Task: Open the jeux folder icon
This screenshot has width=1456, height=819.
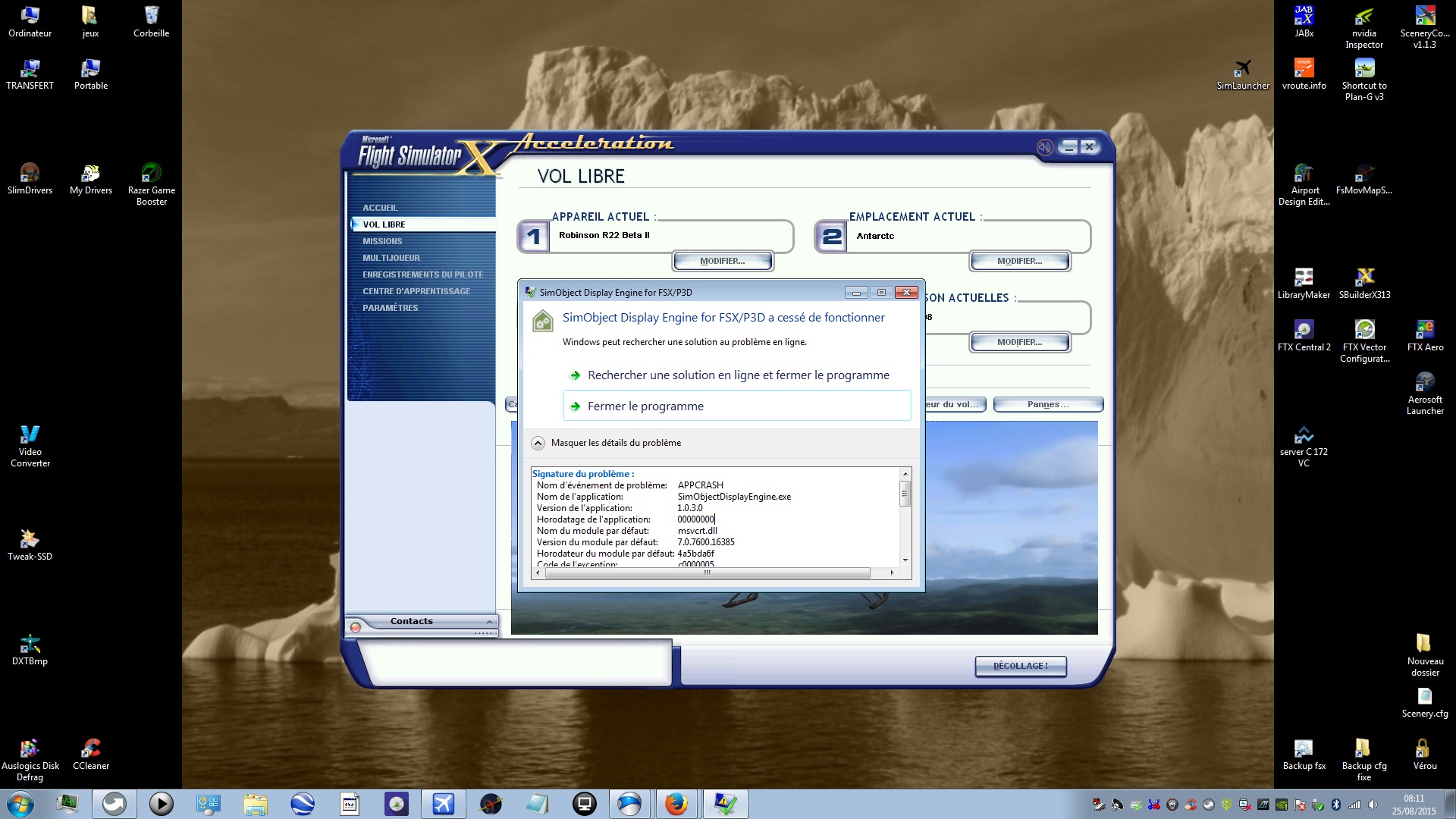Action: click(x=90, y=22)
